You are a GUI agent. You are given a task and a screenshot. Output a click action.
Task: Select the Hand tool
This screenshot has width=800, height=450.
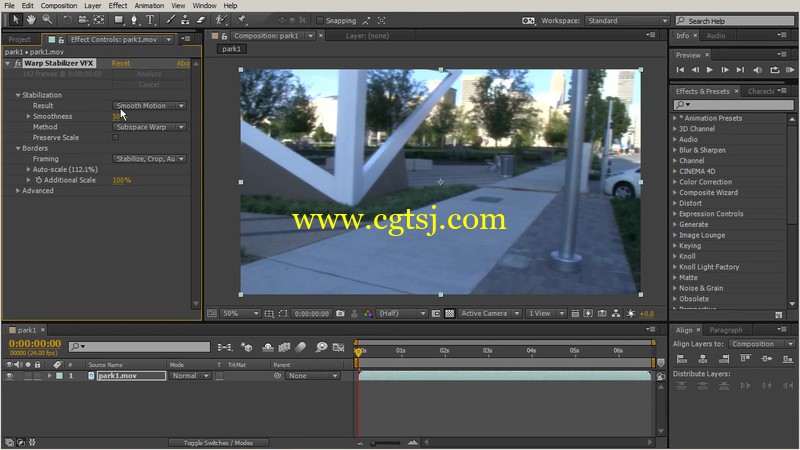[x=31, y=20]
